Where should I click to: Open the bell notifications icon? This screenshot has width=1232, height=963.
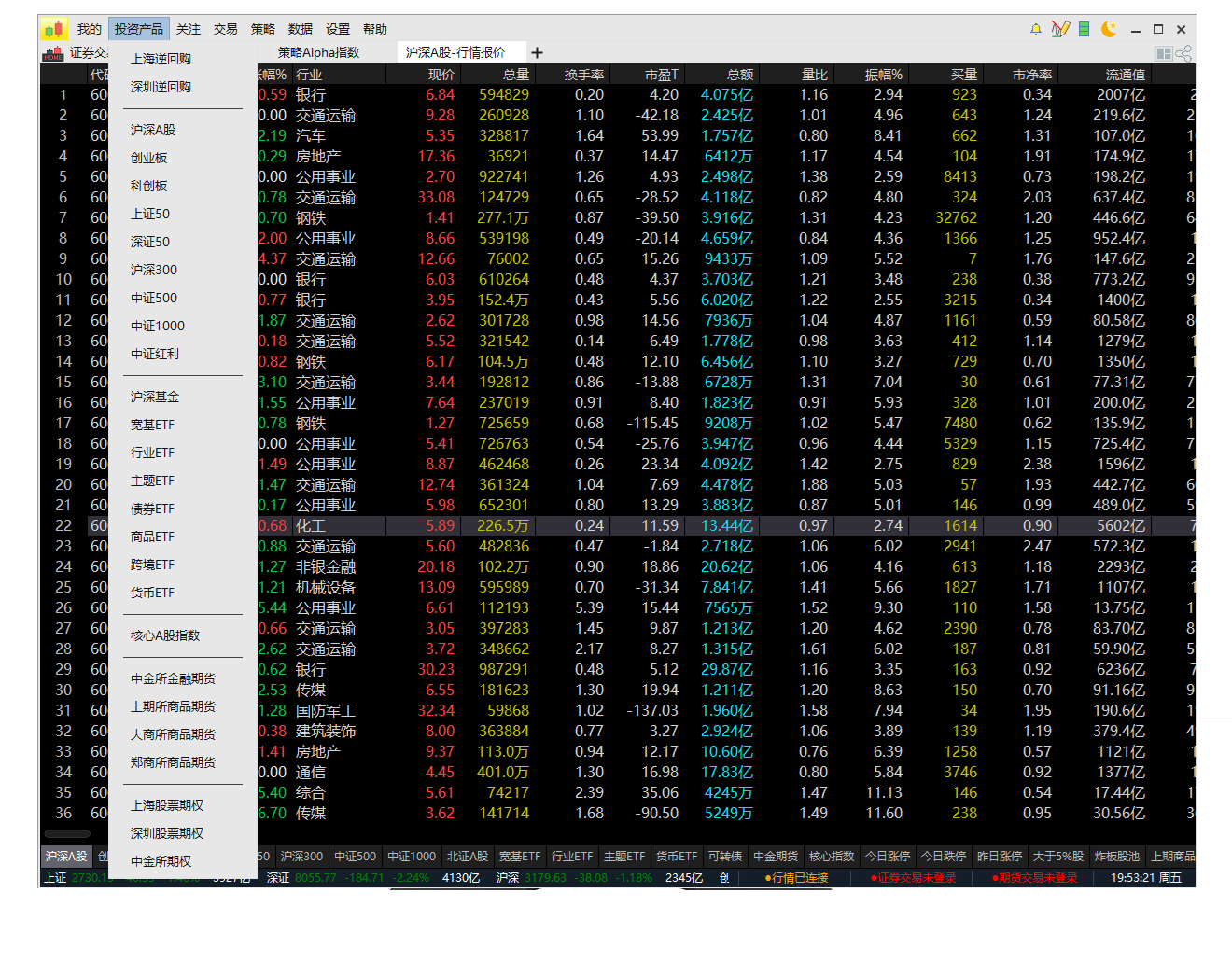[1035, 29]
